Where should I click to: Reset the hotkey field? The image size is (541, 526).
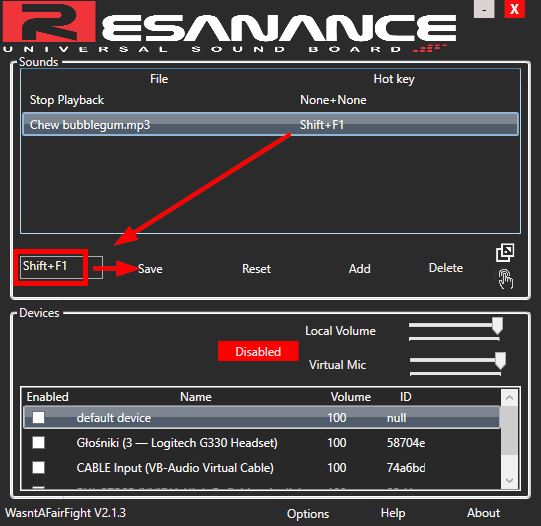(256, 268)
